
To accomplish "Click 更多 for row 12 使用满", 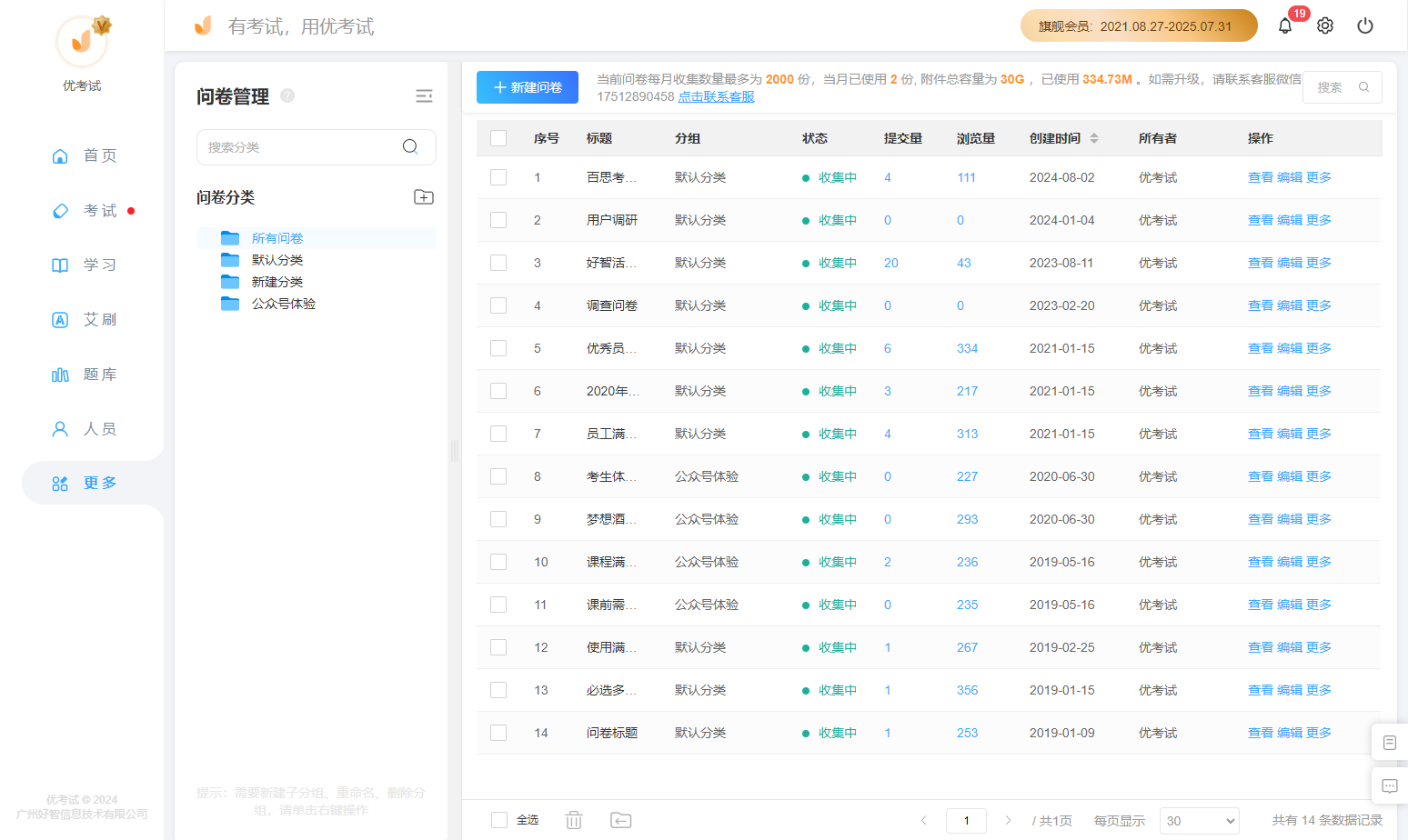I will pyautogui.click(x=1319, y=647).
